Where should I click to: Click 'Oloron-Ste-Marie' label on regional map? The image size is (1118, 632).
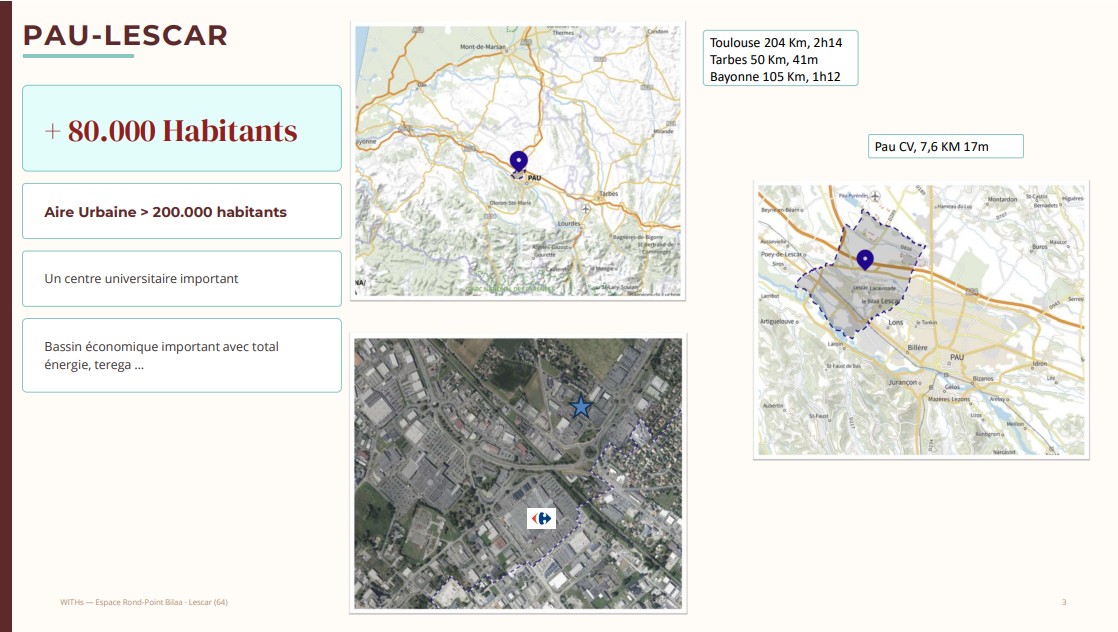click(510, 203)
